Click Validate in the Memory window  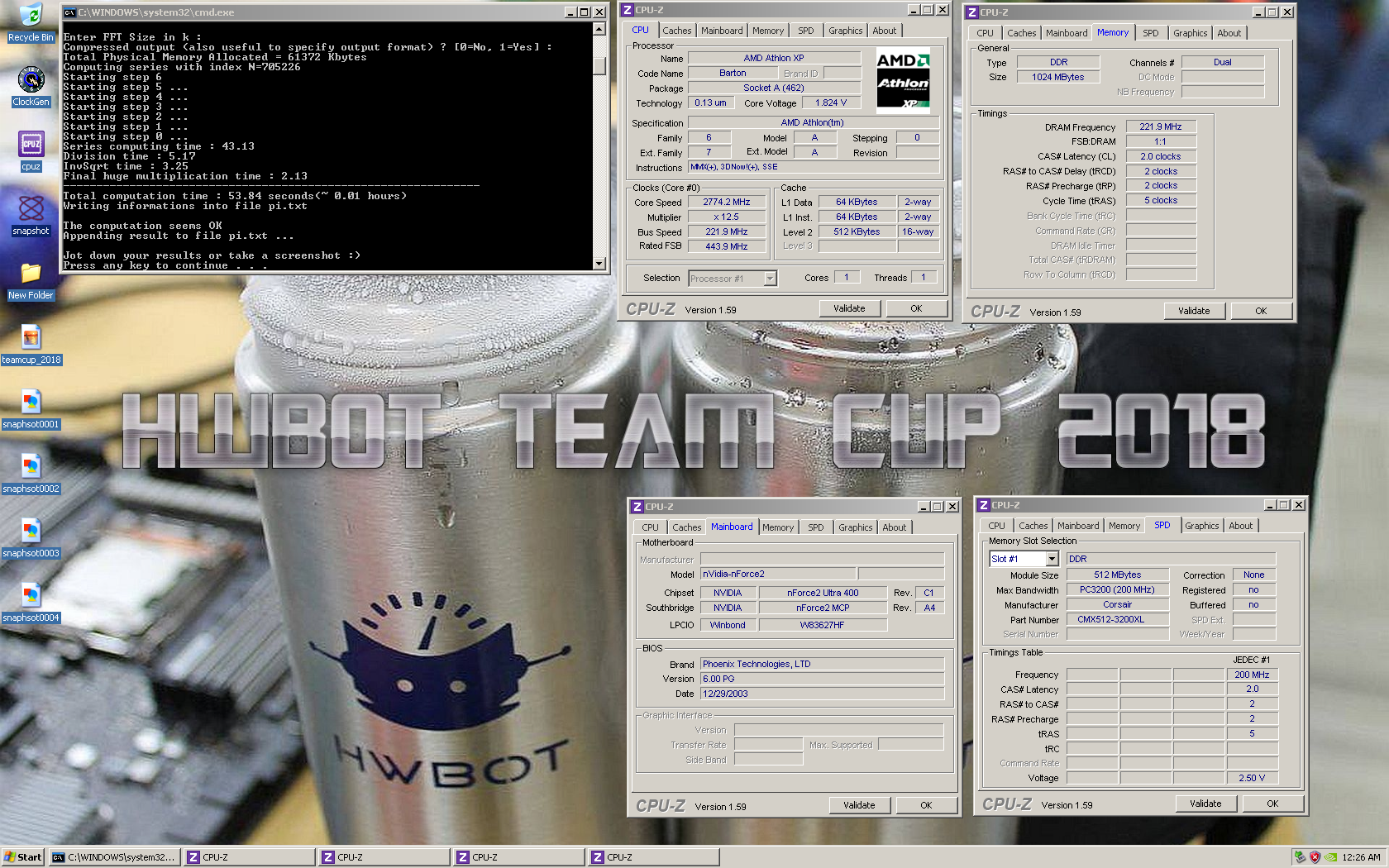click(x=1194, y=311)
